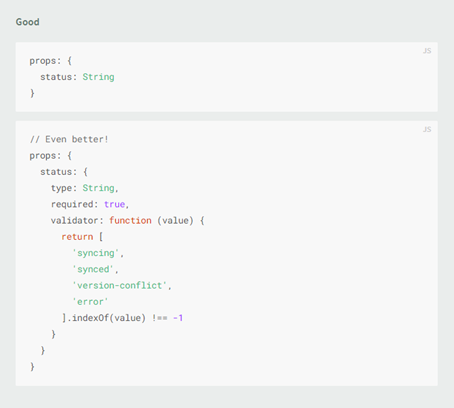Click the purple true keyword
Viewport: 454px width, 408px height.
tap(114, 204)
